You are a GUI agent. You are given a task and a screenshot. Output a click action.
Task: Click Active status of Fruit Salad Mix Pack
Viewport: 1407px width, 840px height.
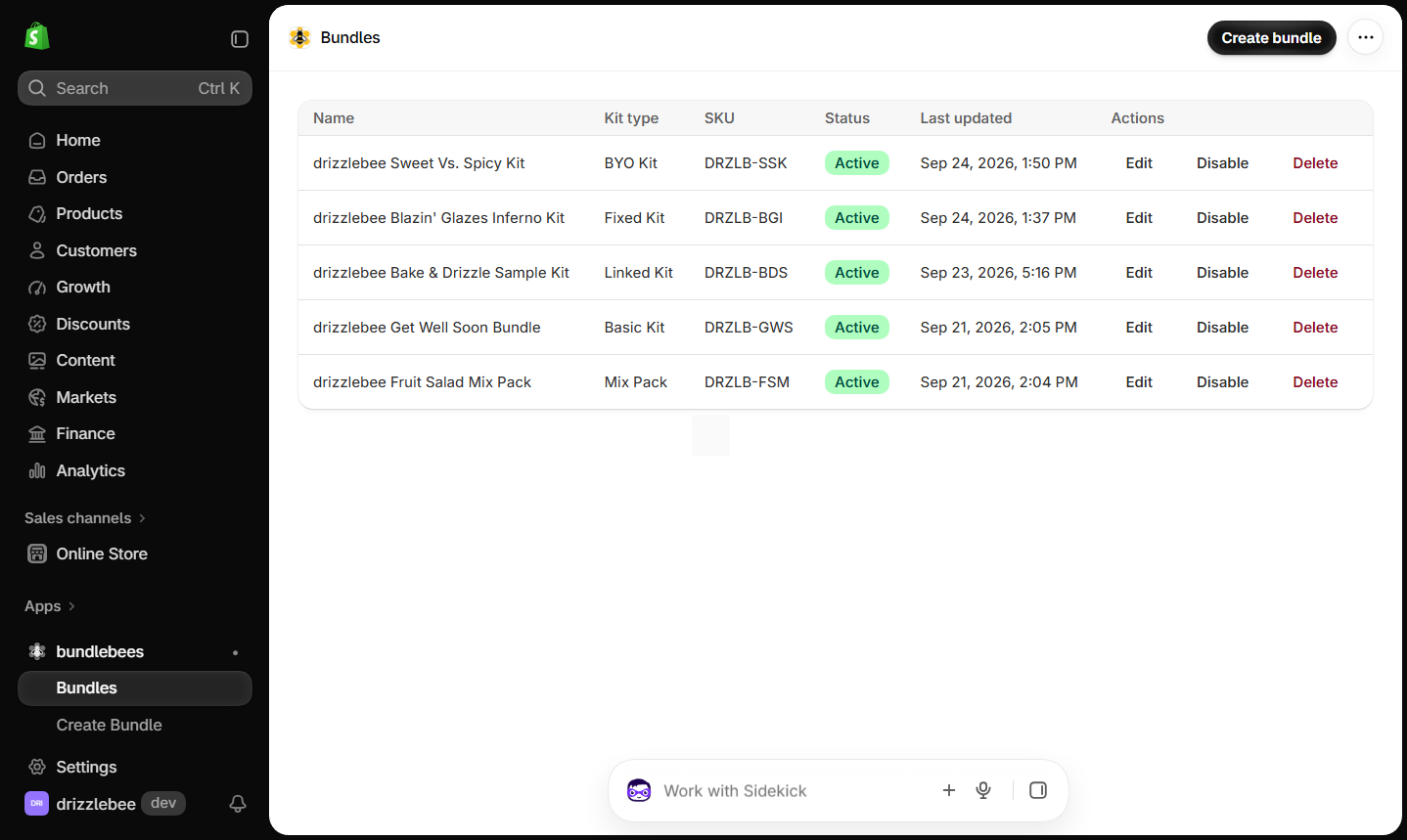pos(857,382)
